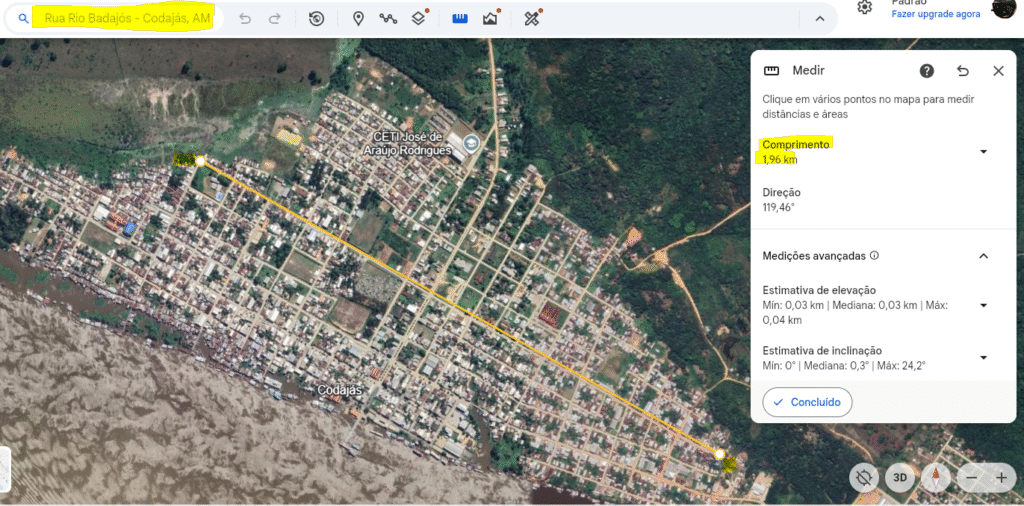
Task: Click the Concluído button
Action: coord(807,402)
